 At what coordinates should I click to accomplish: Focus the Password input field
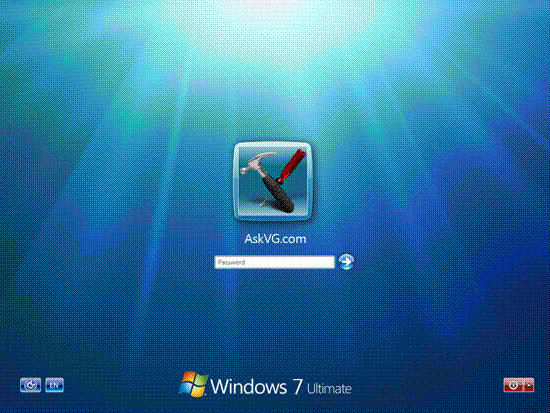click(x=274, y=262)
